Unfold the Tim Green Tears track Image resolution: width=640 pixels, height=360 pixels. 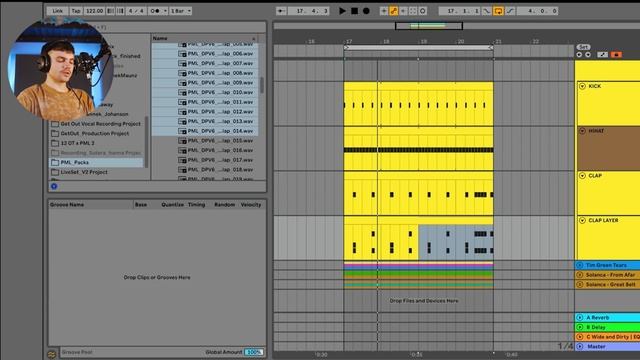pyautogui.click(x=580, y=265)
